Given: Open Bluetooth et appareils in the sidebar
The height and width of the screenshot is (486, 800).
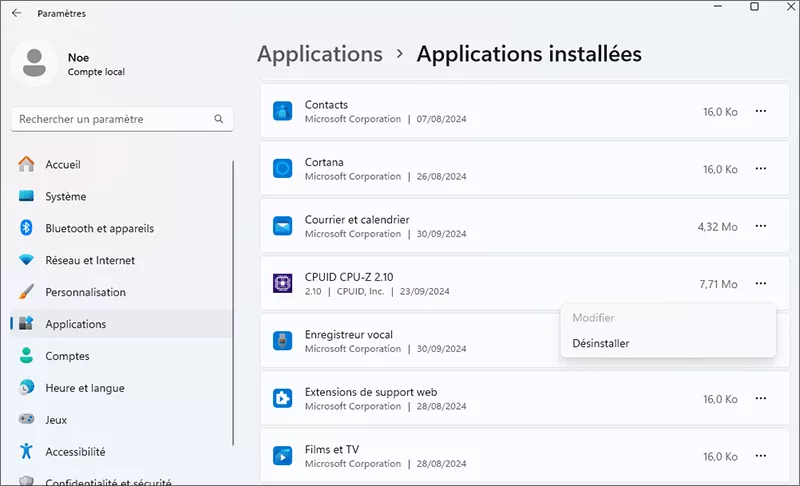Looking at the screenshot, I should [98, 228].
